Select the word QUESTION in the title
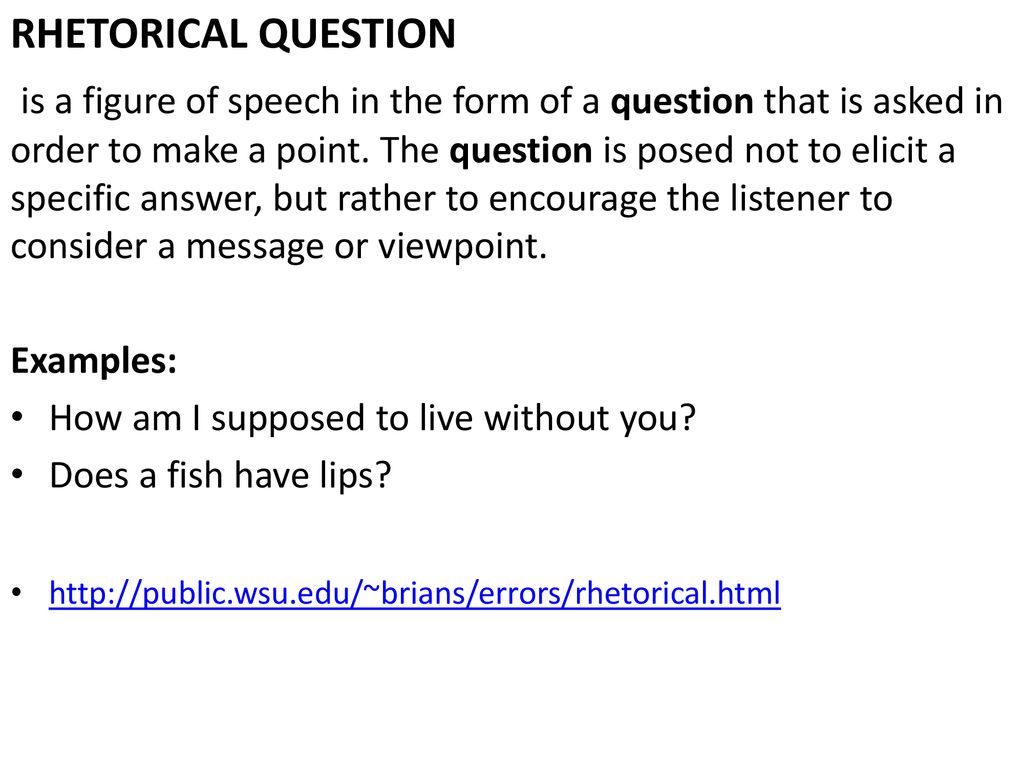 click(357, 34)
